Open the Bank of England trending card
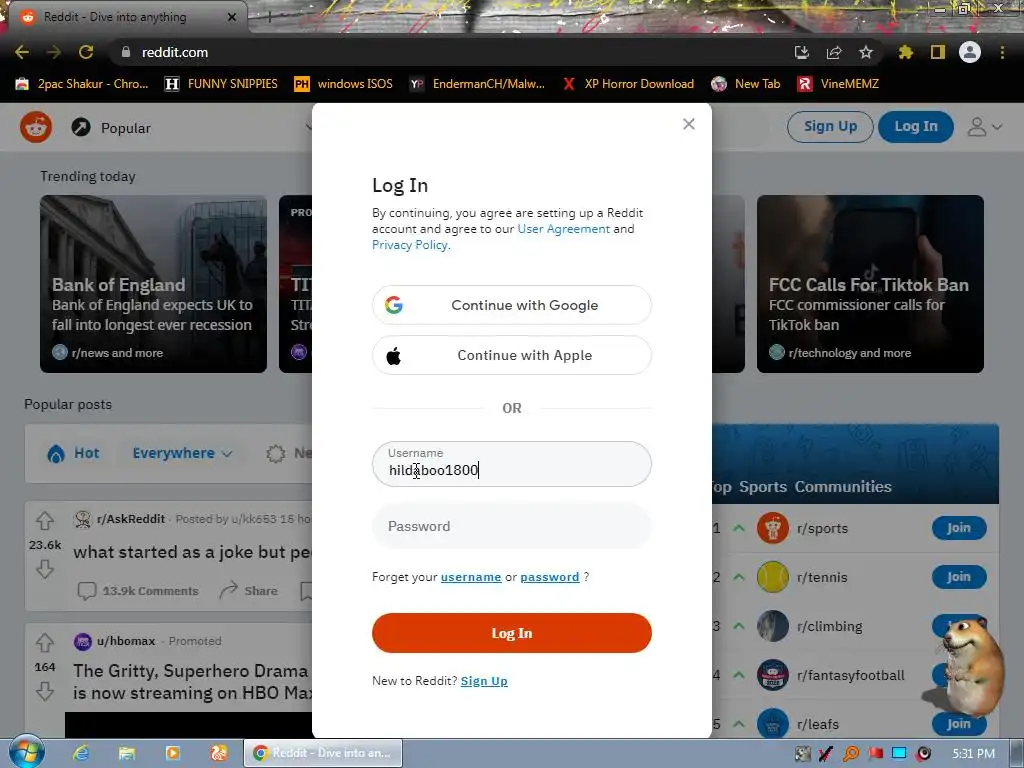This screenshot has height=768, width=1024. click(153, 284)
